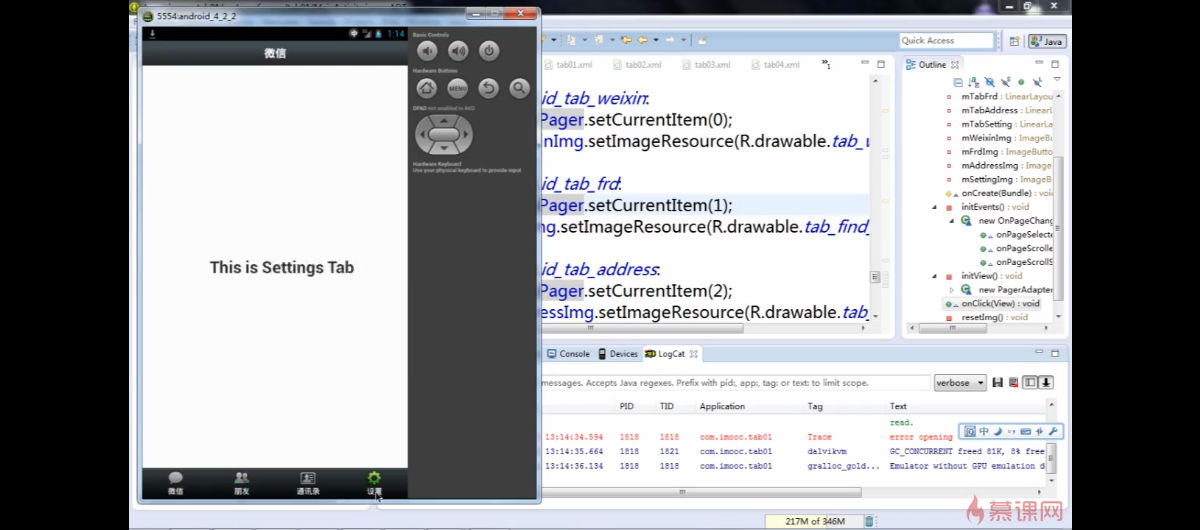Open the tab01.xml editor tab
Screen dimensions: 1200x530
pyautogui.click(x=567, y=65)
